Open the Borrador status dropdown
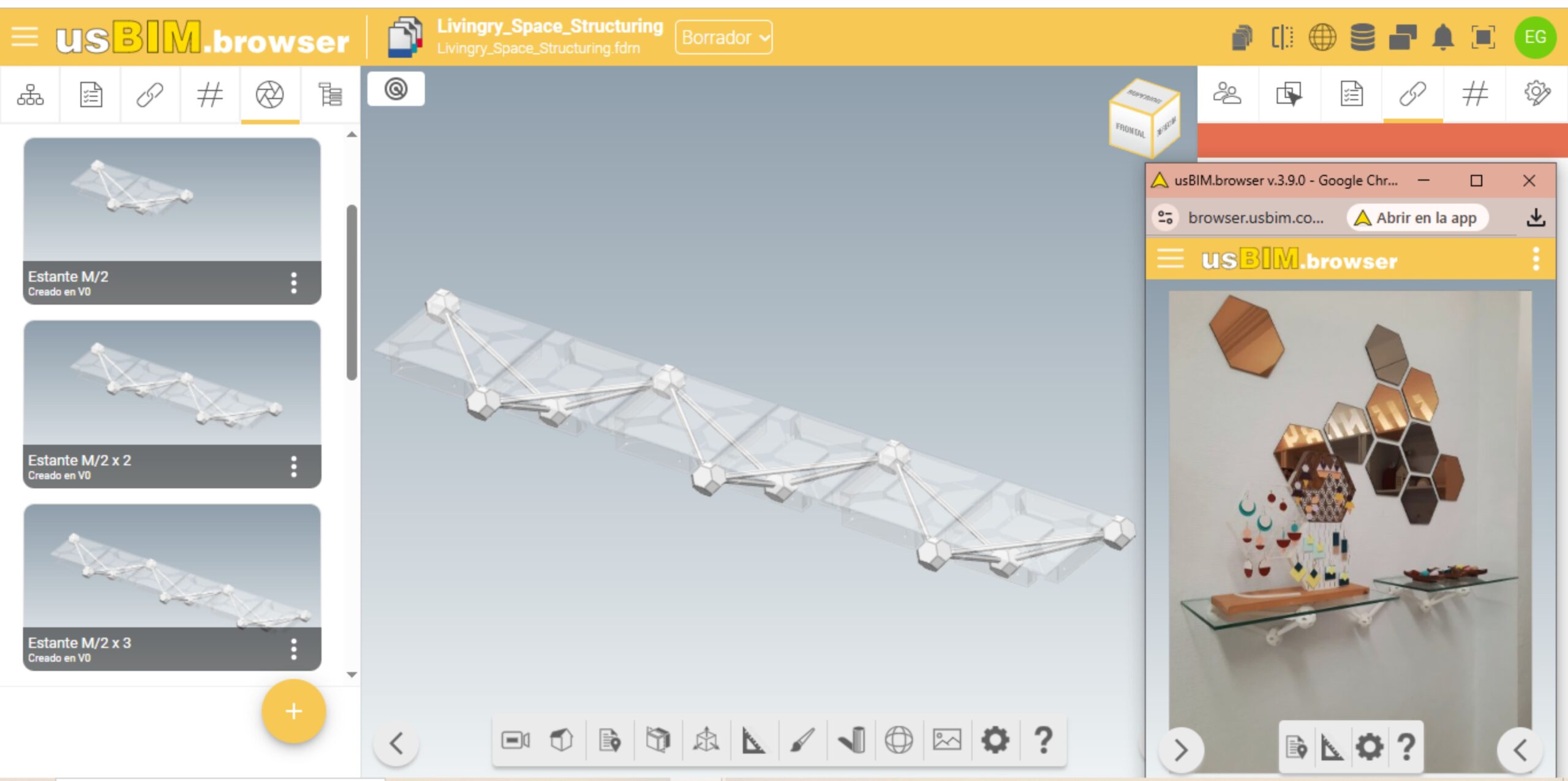The height and width of the screenshot is (781, 1568). pos(723,38)
